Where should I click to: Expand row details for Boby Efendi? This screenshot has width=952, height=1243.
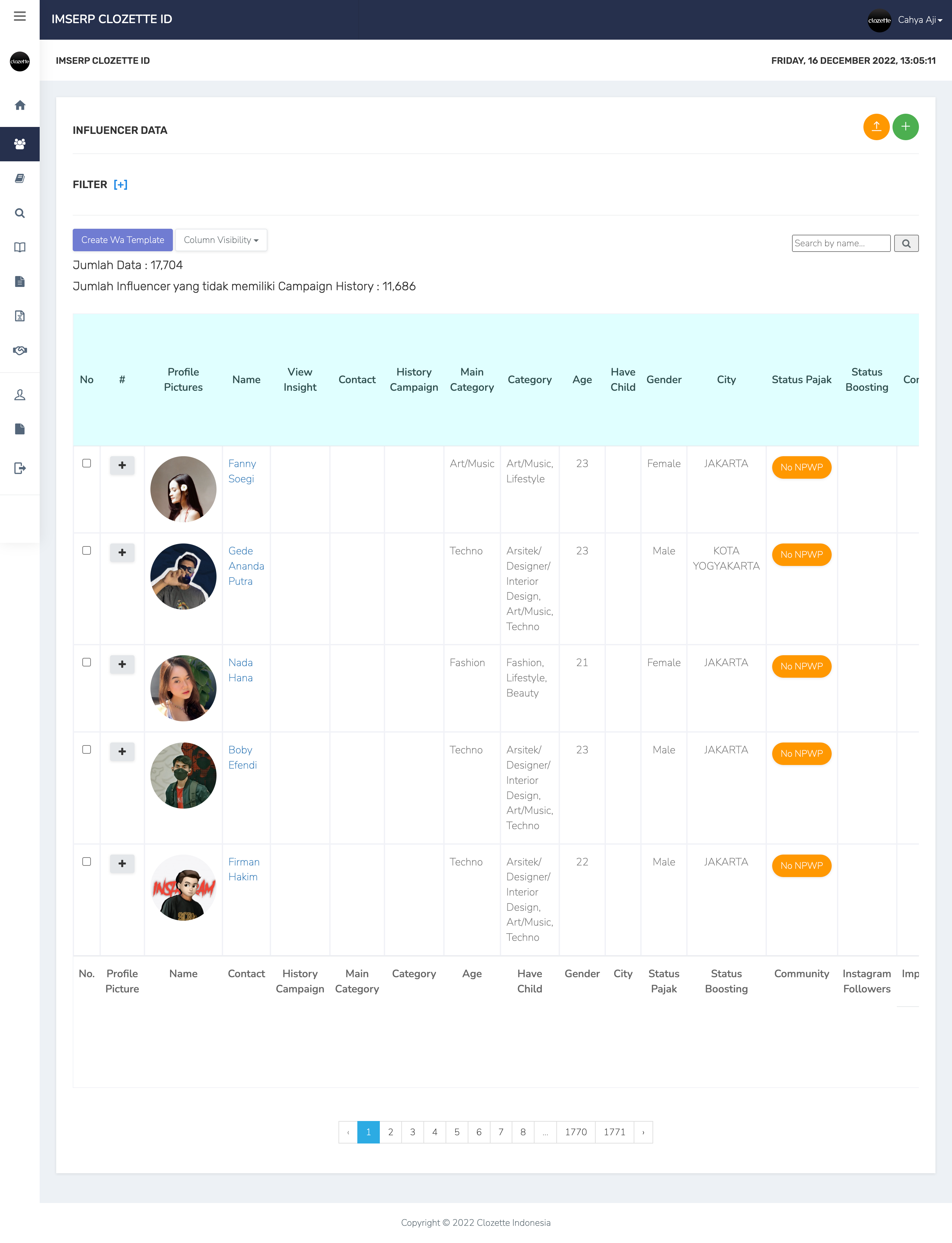122,751
